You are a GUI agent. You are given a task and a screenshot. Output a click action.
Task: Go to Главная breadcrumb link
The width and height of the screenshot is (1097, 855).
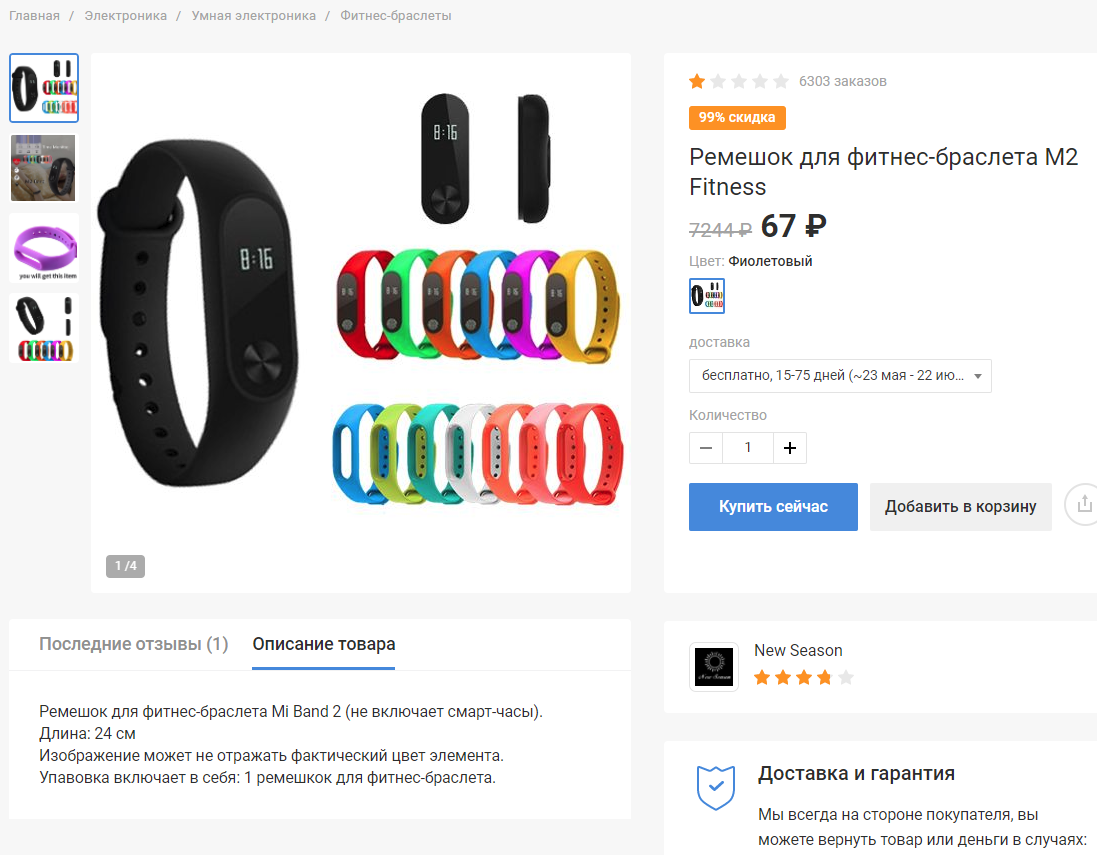[x=34, y=15]
